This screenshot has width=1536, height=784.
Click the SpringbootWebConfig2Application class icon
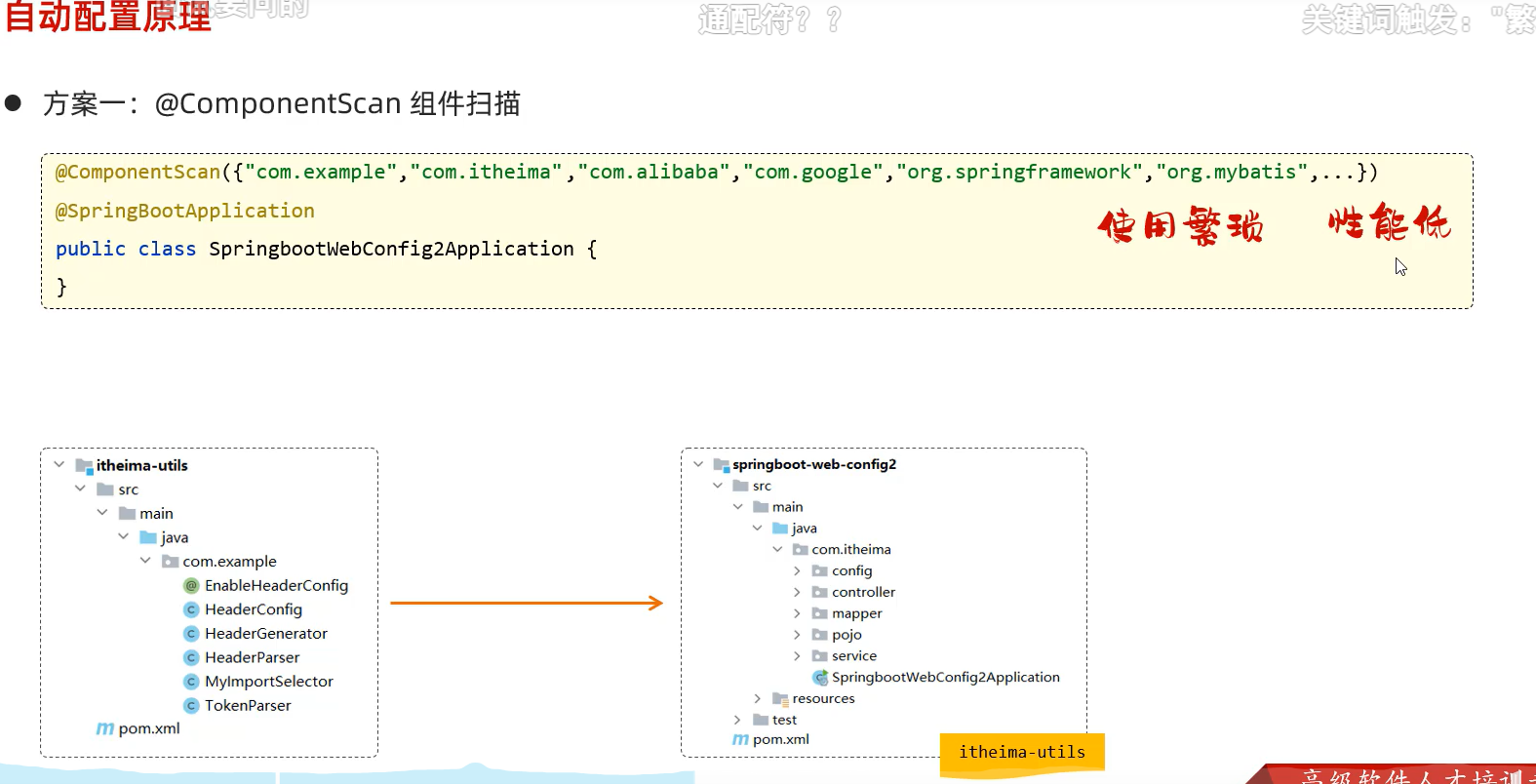pos(820,678)
